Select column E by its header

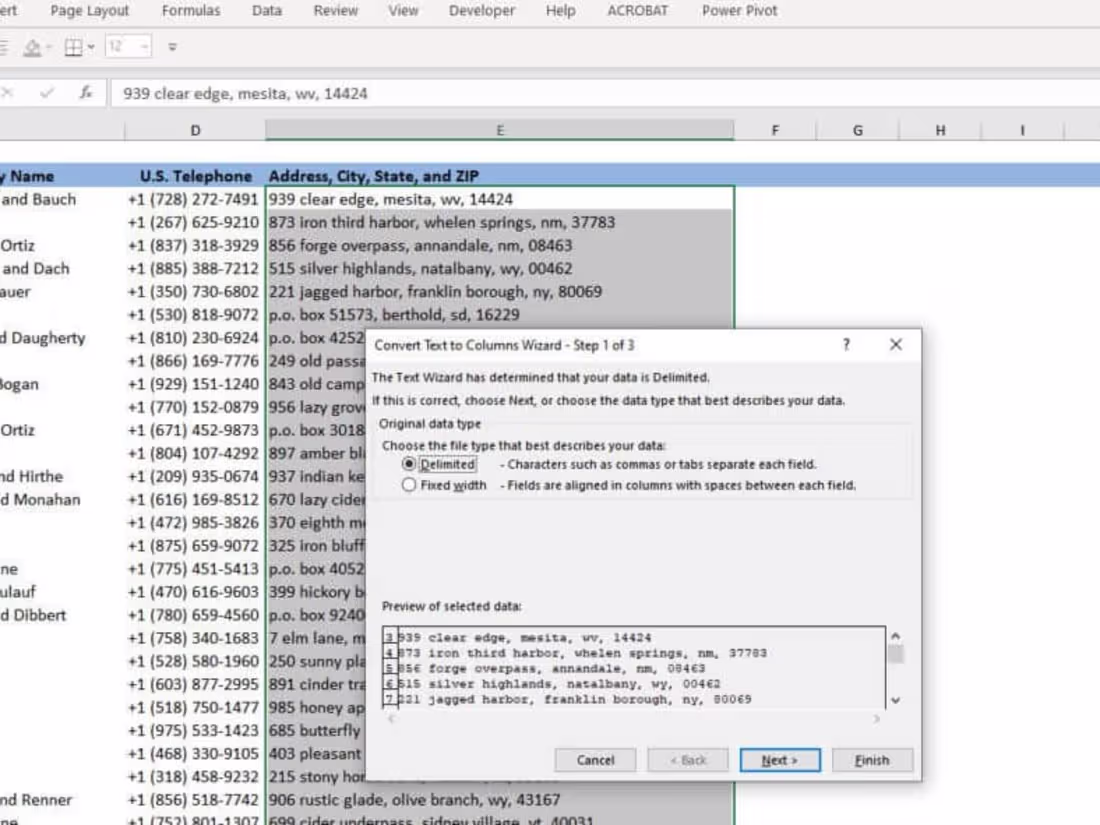pos(499,130)
